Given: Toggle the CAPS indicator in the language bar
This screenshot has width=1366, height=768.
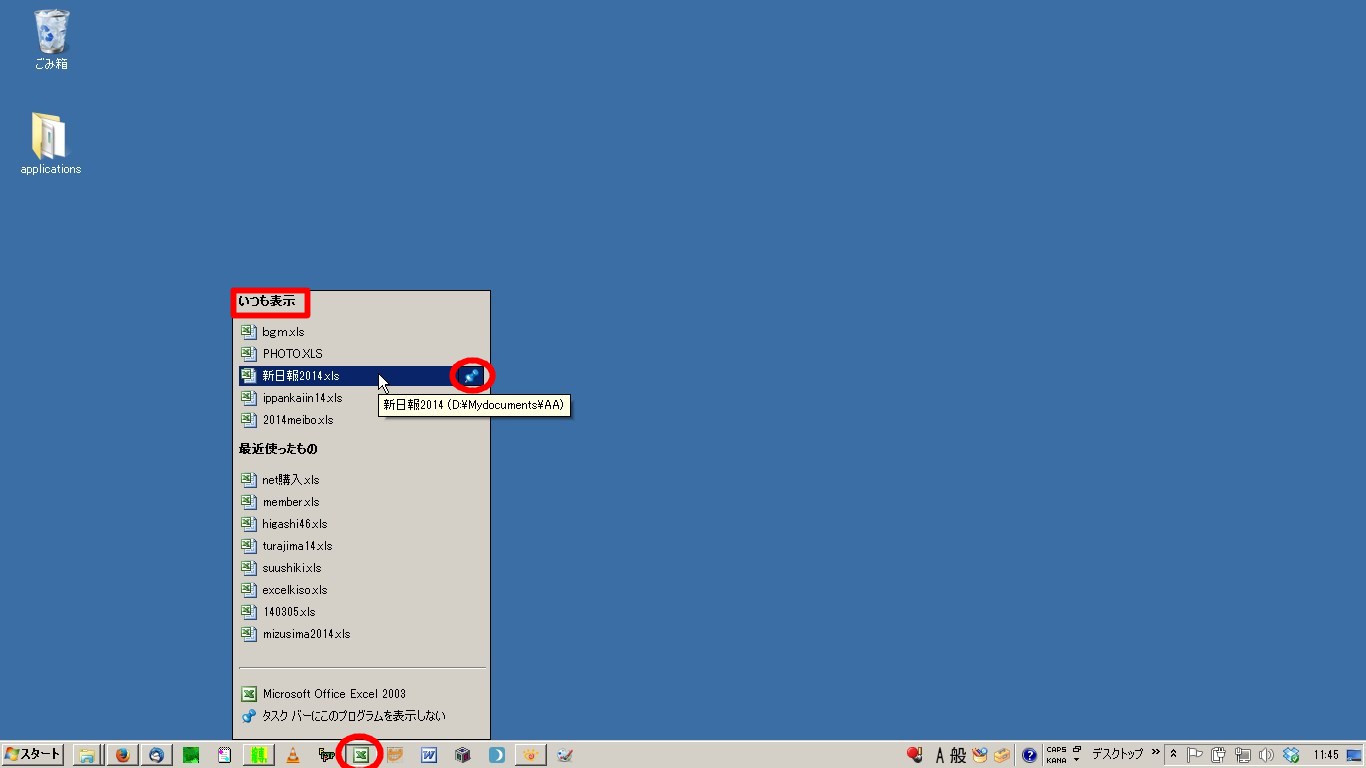Looking at the screenshot, I should 1056,749.
